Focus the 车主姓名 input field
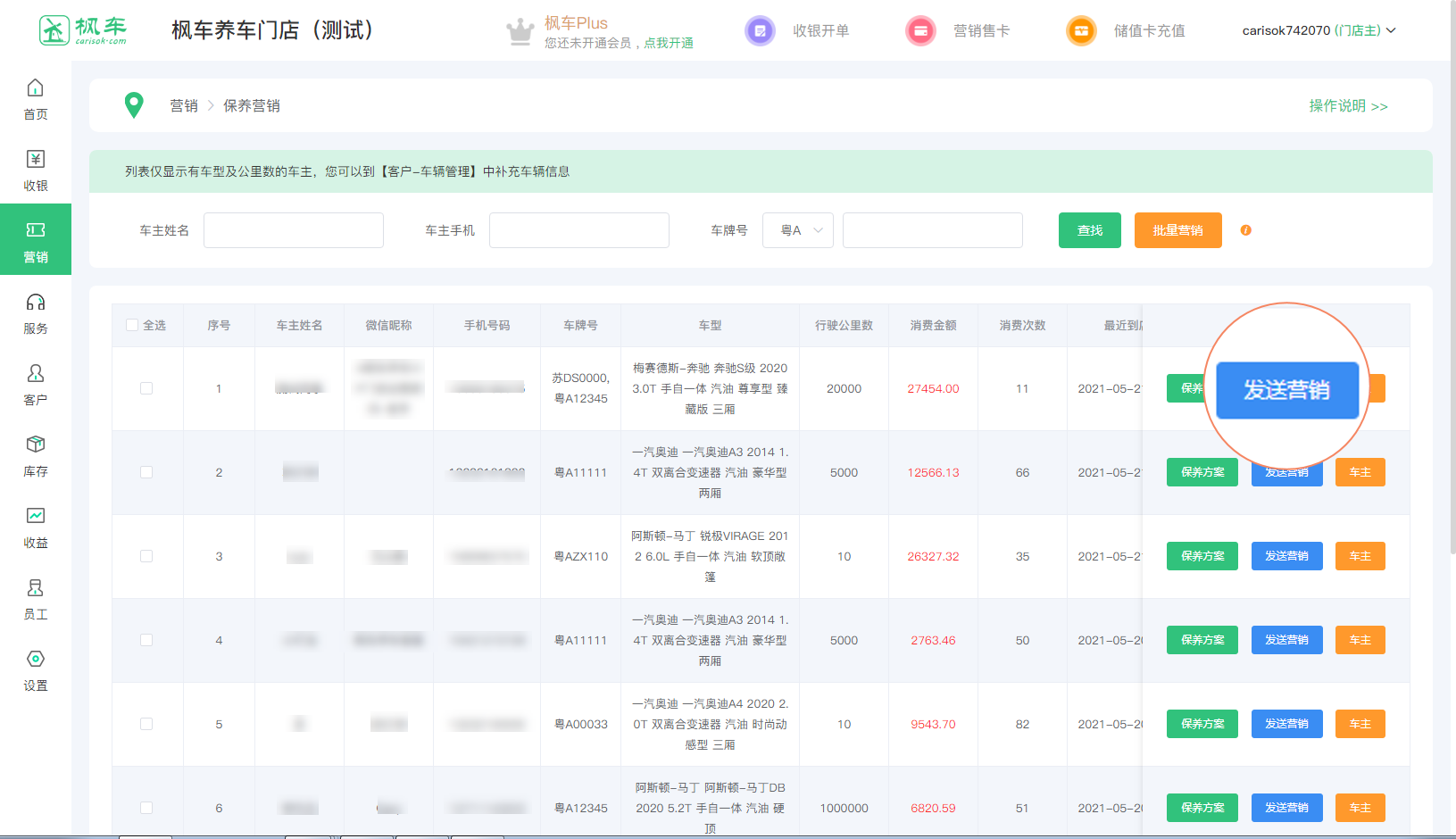The width and height of the screenshot is (1456, 839). point(294,230)
